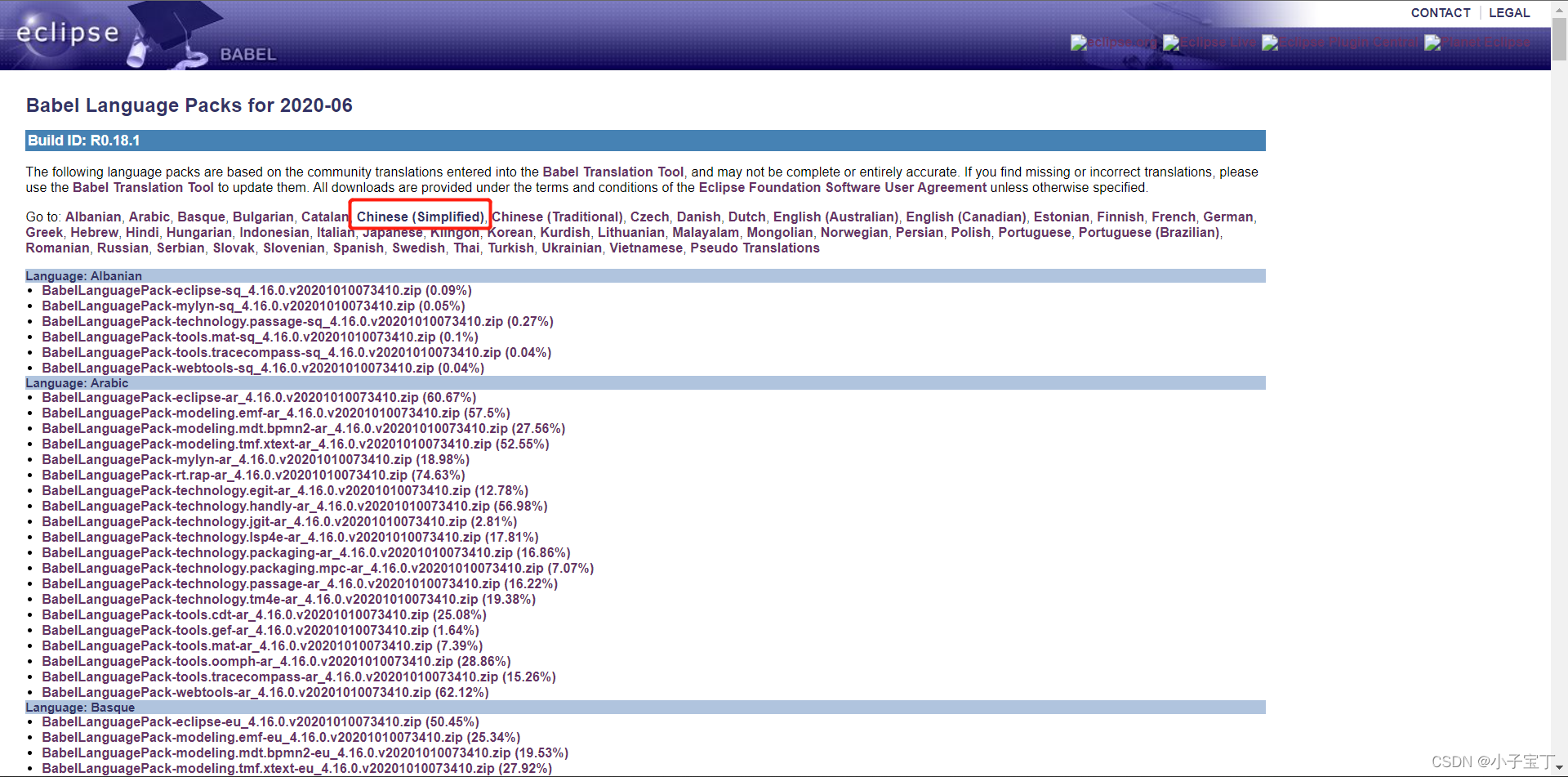Open the Planet Eclipse header icon link
Screen dimensions: 1568x777
pyautogui.click(x=1477, y=42)
